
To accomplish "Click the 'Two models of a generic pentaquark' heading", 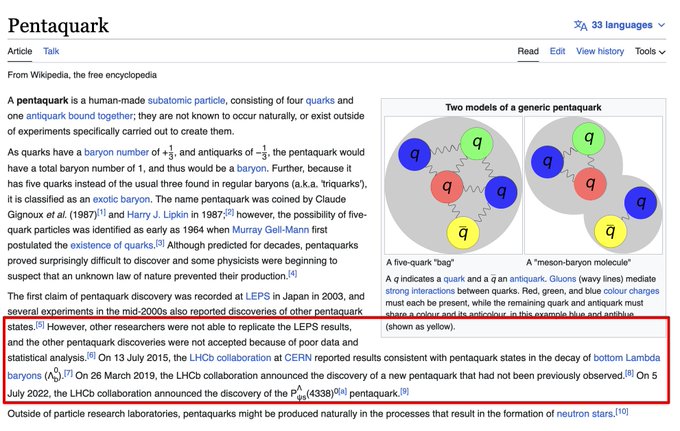I will [x=523, y=107].
